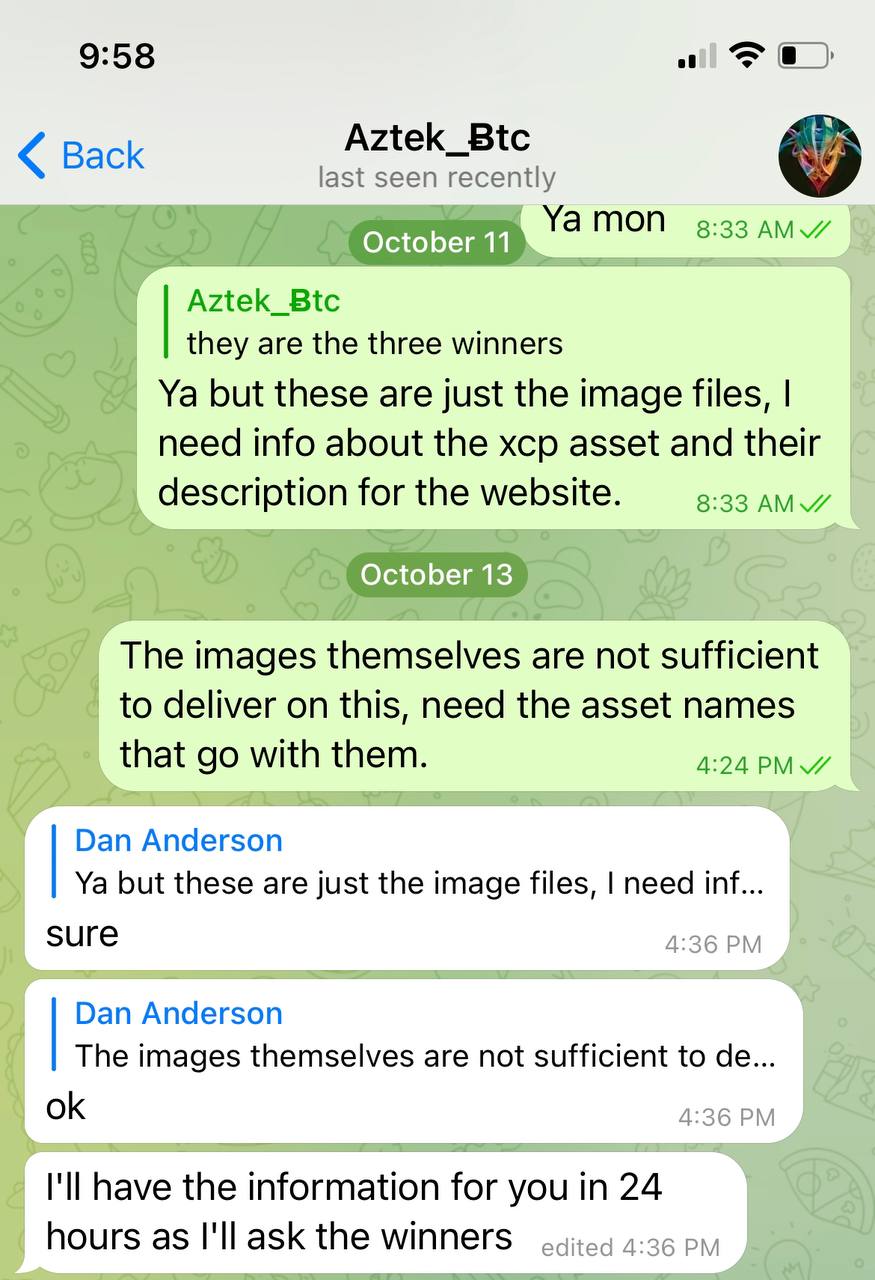Tap the Aztek_Btc chat title
Image resolution: width=875 pixels, height=1280 pixels.
(x=437, y=137)
